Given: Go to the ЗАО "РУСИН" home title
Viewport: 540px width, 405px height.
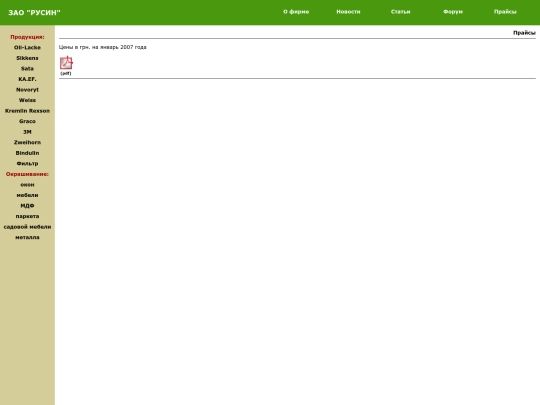Looking at the screenshot, I should coord(34,13).
